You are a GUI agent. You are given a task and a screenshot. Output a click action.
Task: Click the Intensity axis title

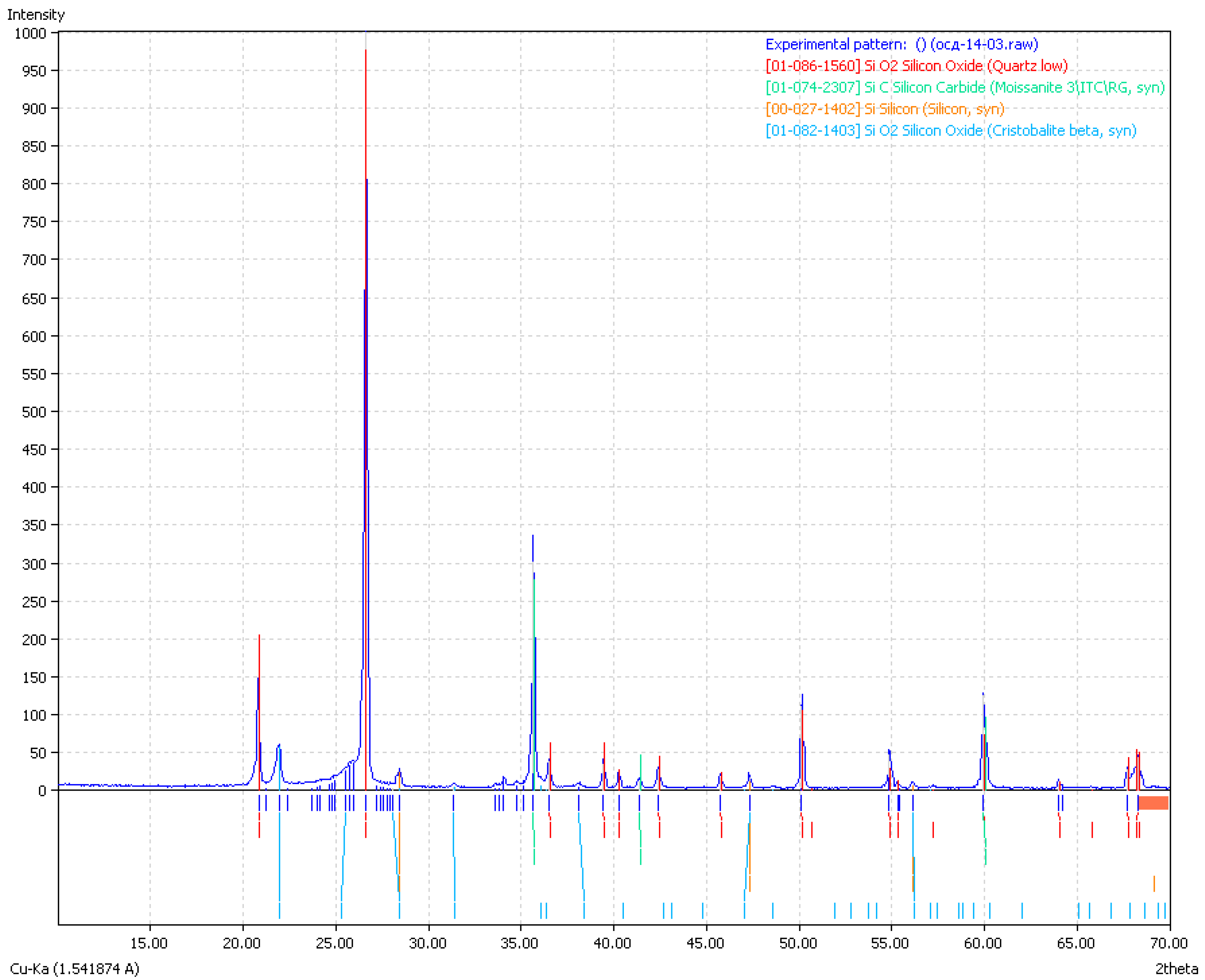[35, 15]
